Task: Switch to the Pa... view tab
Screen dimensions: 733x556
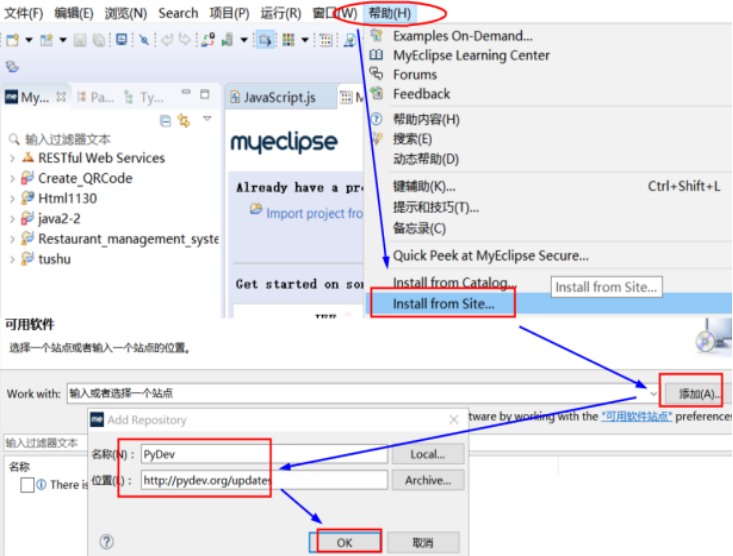Action: [x=95, y=97]
